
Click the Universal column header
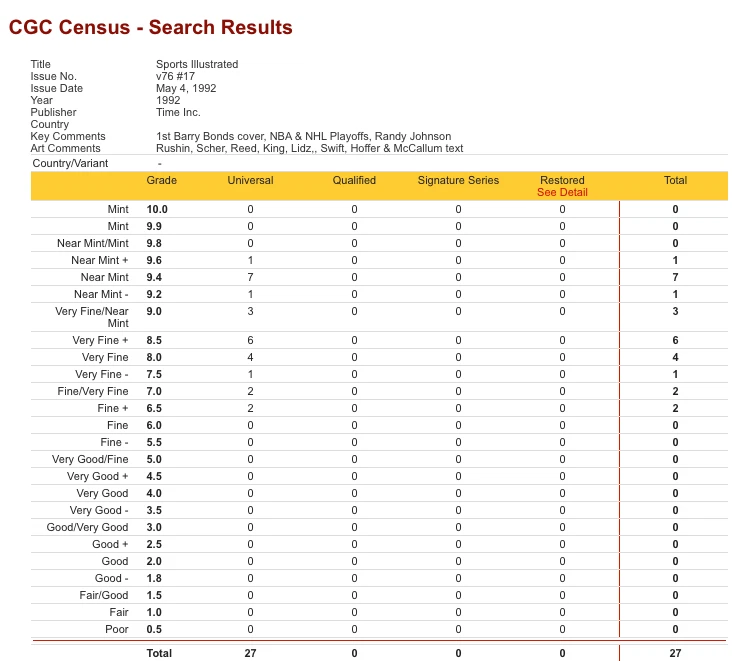(250, 180)
